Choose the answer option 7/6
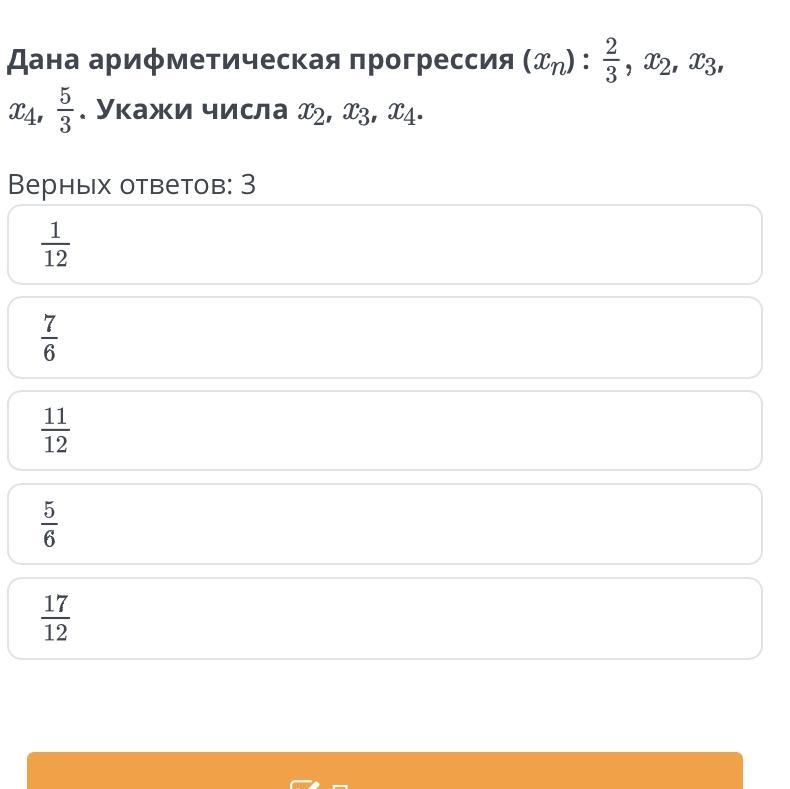Viewport: 790px width, 789px height. (385, 338)
